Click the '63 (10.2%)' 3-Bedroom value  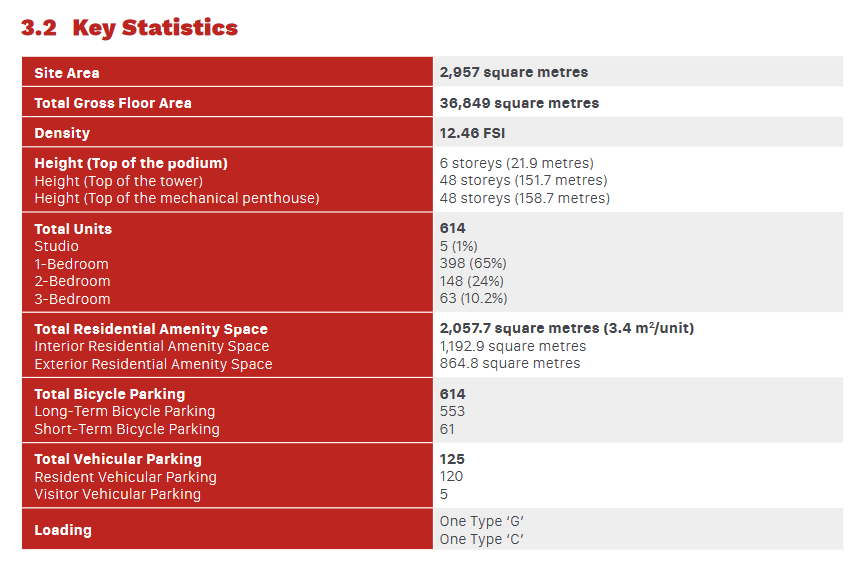point(473,299)
